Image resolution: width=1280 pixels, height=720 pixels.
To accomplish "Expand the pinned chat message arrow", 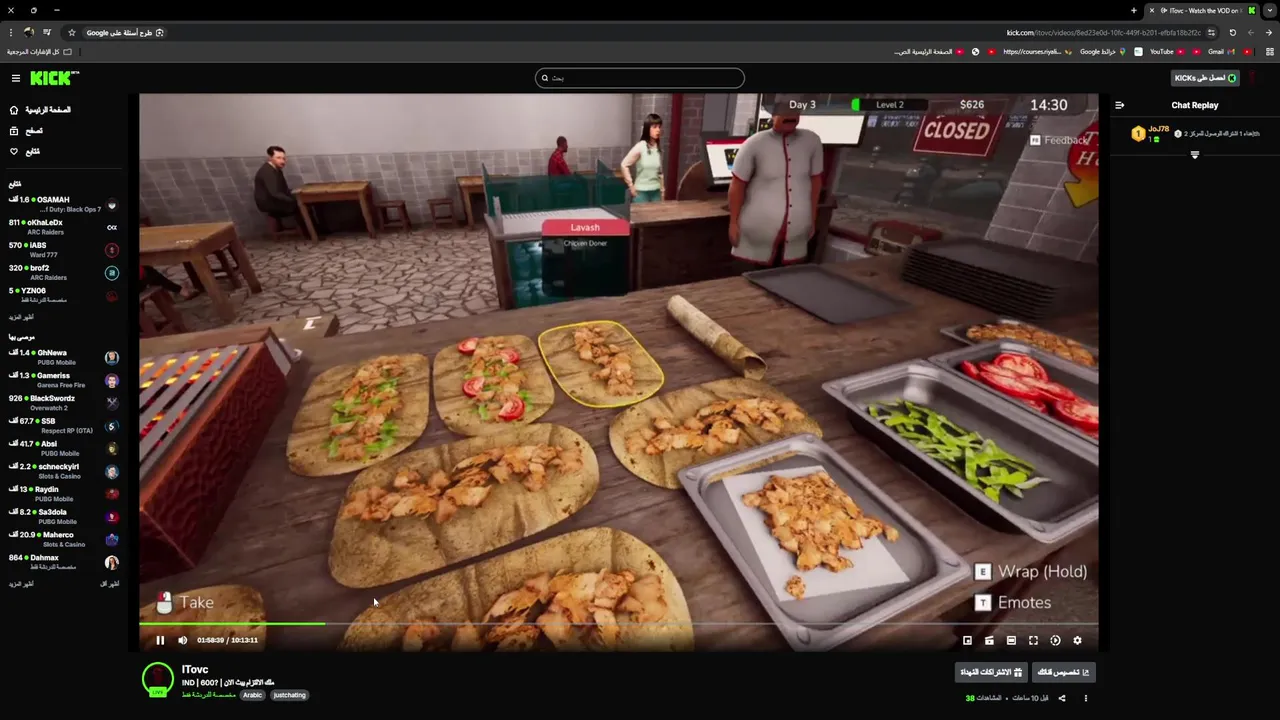I will [x=1195, y=155].
